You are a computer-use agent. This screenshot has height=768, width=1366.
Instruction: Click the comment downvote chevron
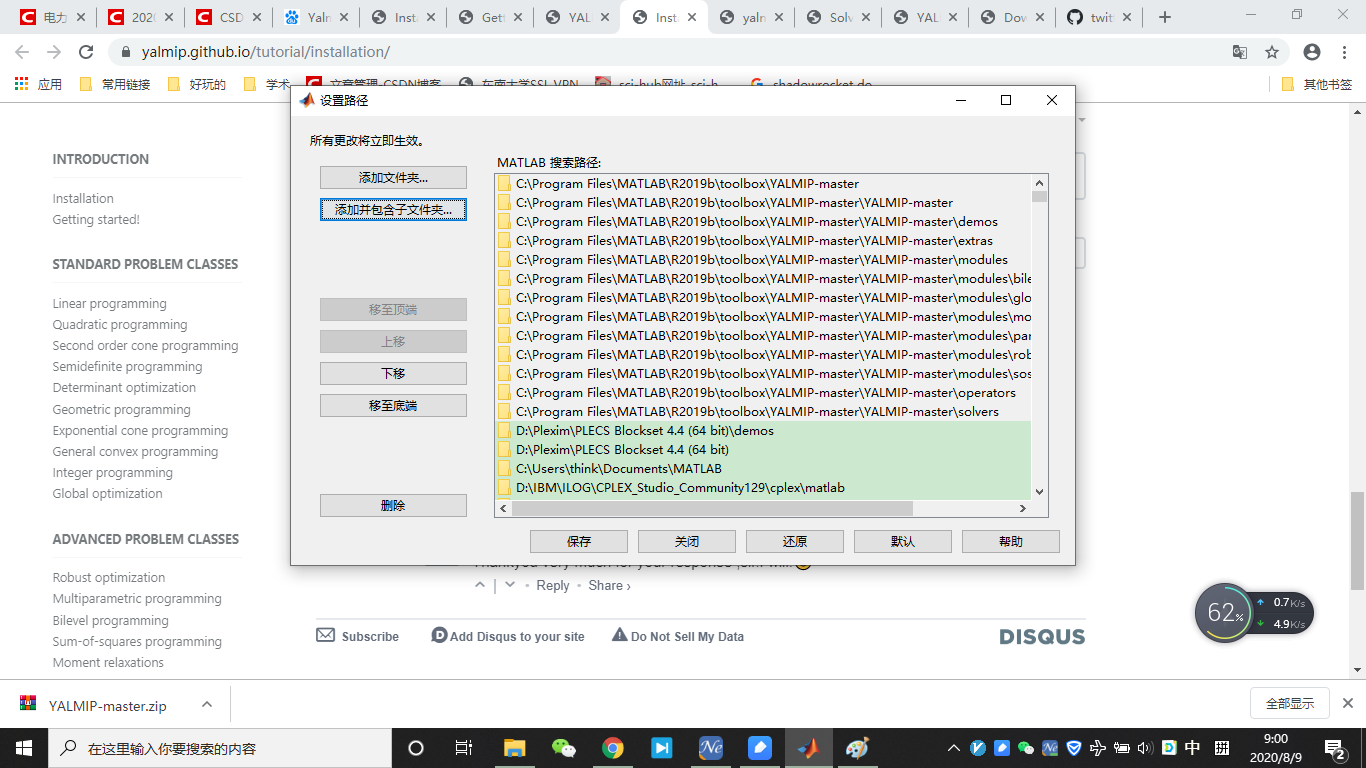[510, 585]
